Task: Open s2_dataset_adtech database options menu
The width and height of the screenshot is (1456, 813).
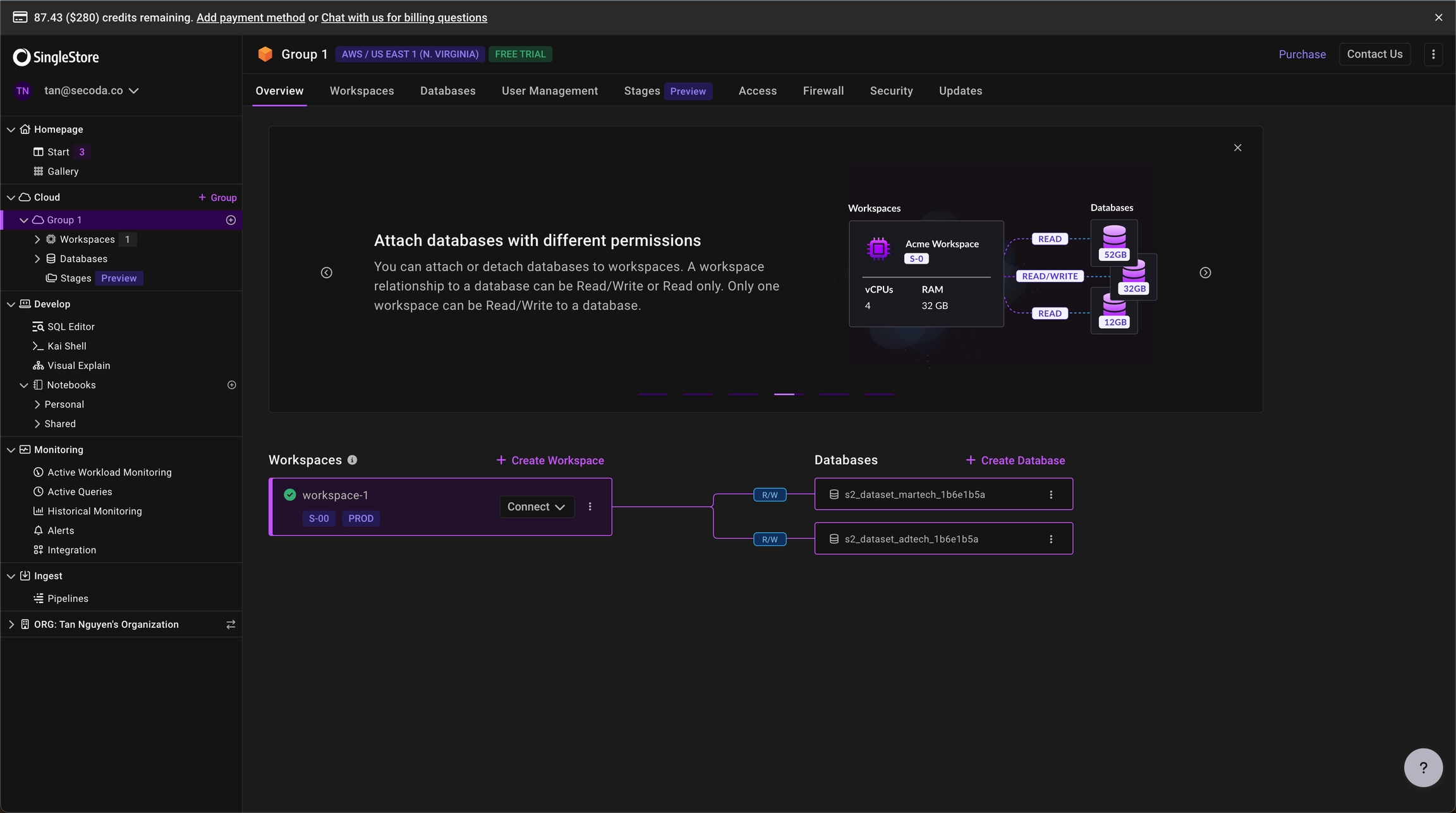Action: [1052, 539]
